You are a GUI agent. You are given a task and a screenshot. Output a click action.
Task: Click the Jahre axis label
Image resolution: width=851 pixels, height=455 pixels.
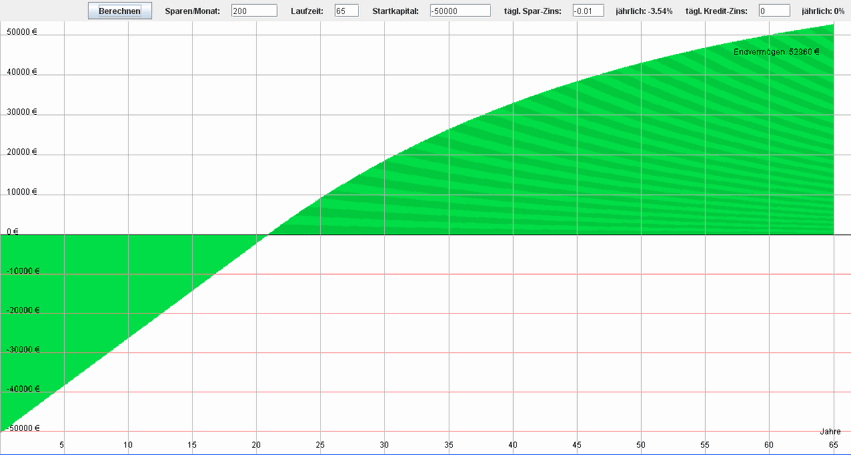[x=830, y=431]
